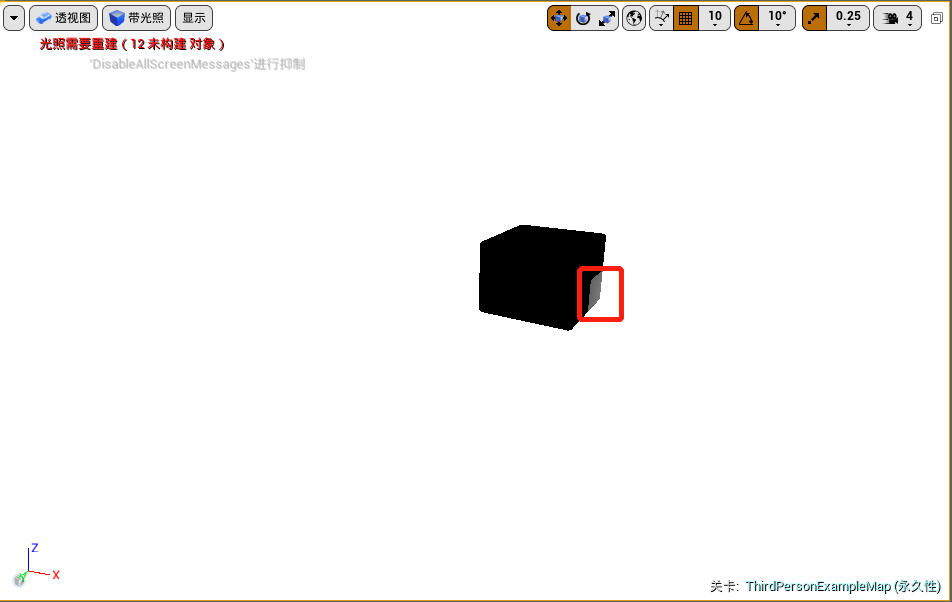Open grid snap size 10 dropdown

[715, 18]
